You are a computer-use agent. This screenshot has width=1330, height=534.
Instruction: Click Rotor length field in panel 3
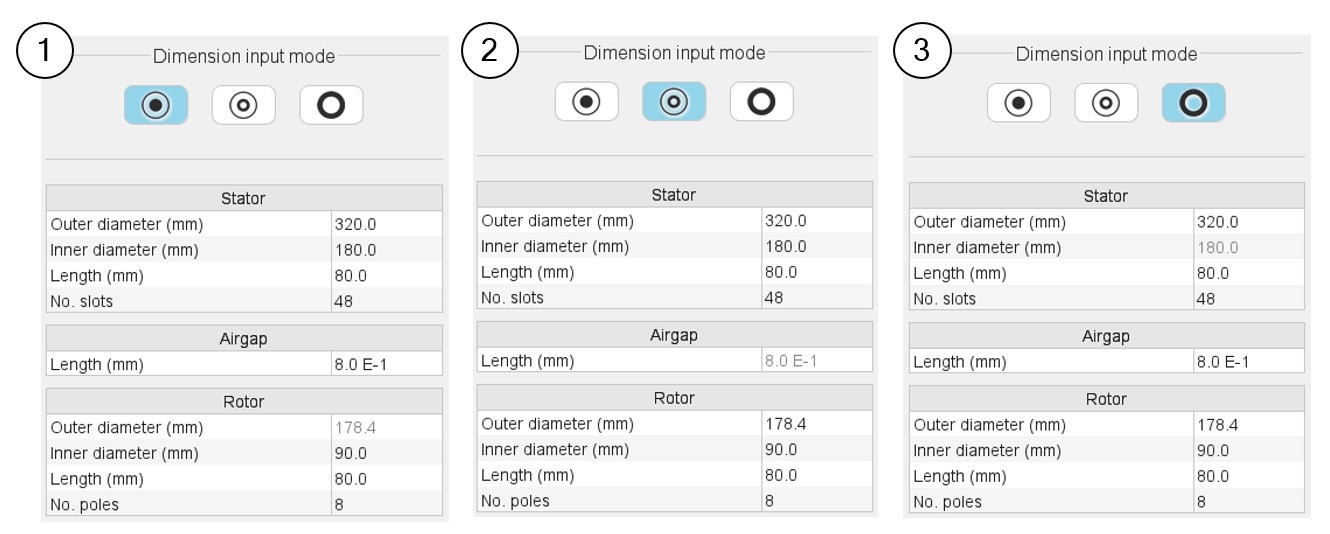(1249, 476)
